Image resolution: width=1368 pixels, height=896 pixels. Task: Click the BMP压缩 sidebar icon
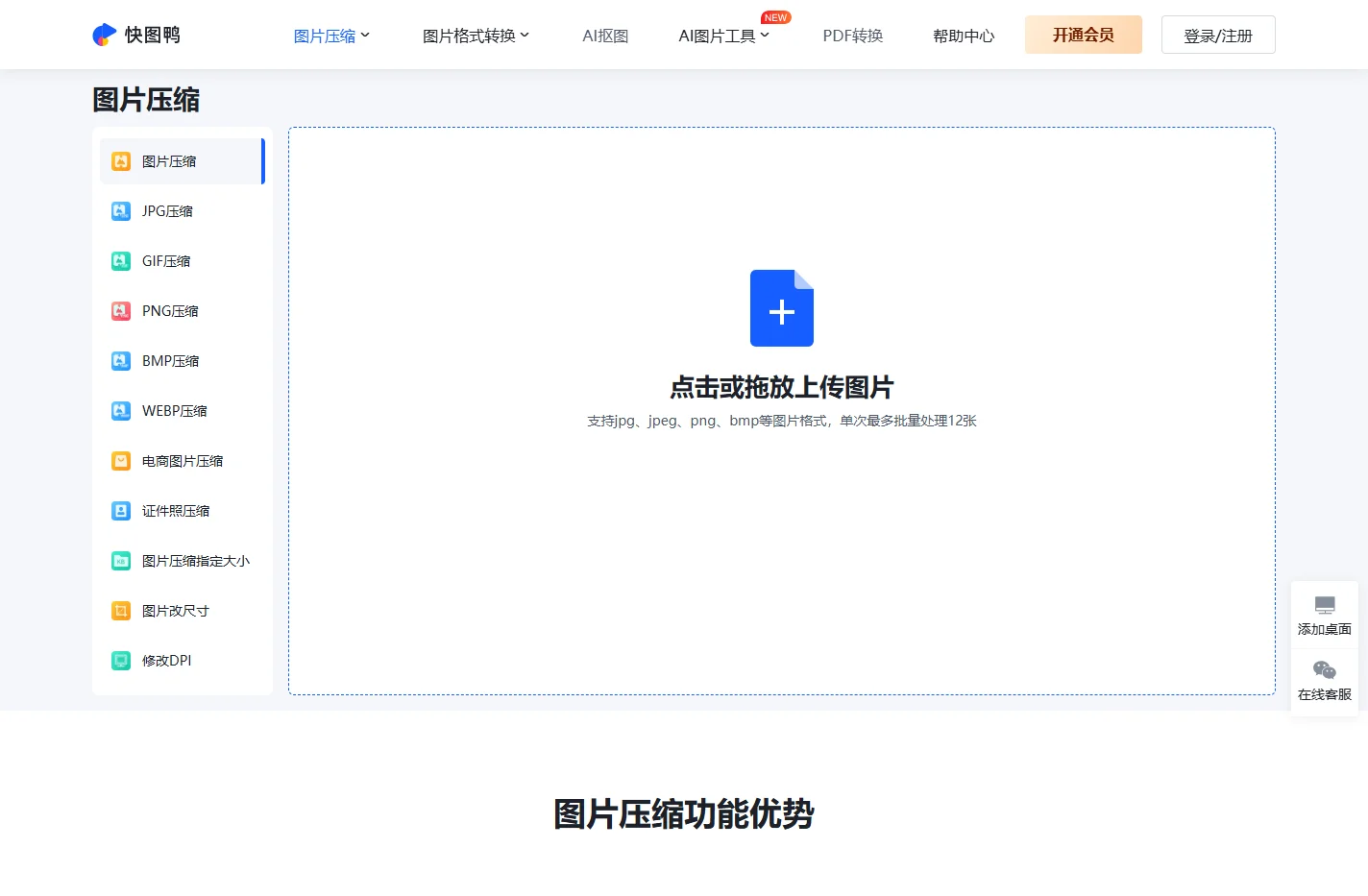pos(121,361)
